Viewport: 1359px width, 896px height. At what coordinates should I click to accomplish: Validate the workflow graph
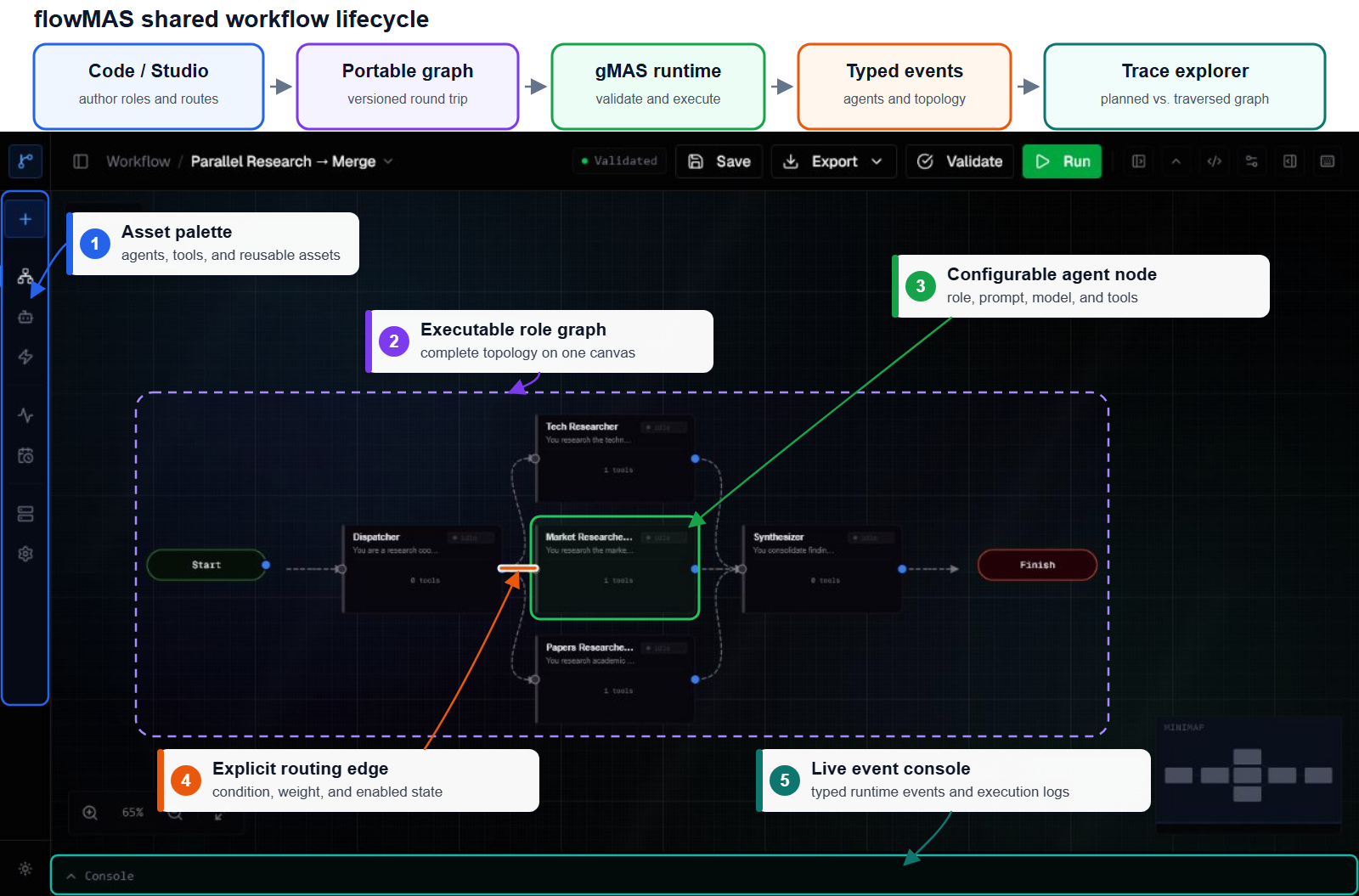[x=960, y=161]
